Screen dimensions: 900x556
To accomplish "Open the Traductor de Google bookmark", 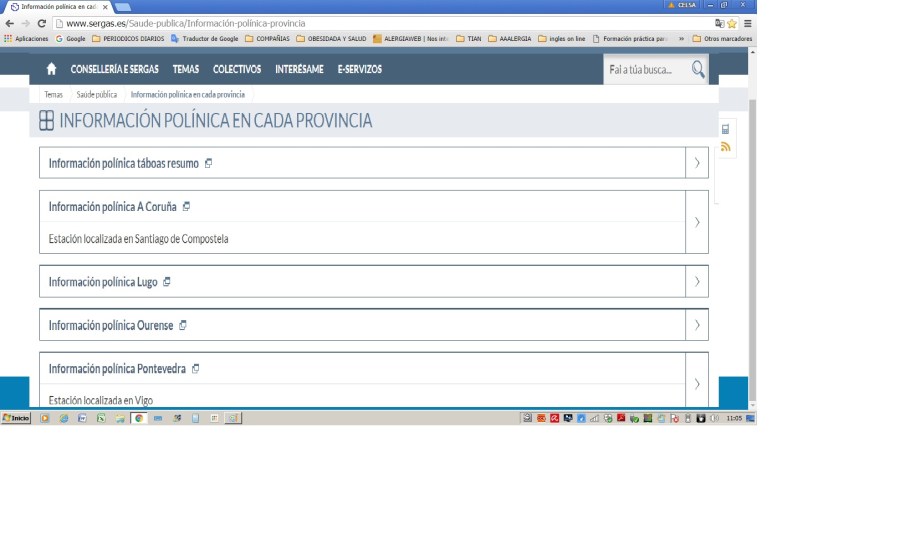I will (209, 39).
